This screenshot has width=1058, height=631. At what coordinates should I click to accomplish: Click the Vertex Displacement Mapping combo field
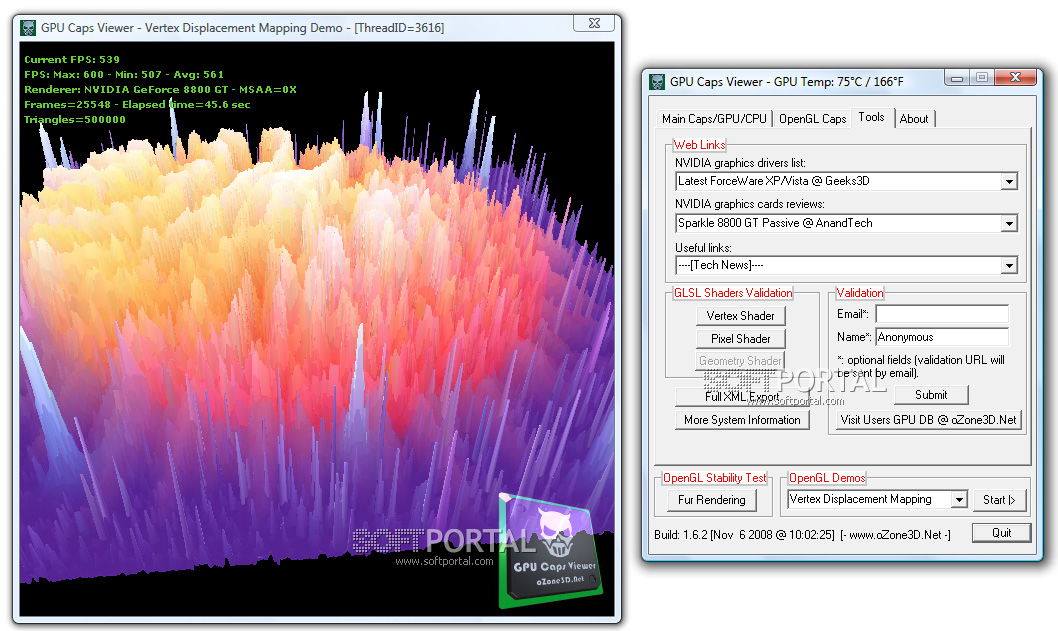pyautogui.click(x=877, y=499)
